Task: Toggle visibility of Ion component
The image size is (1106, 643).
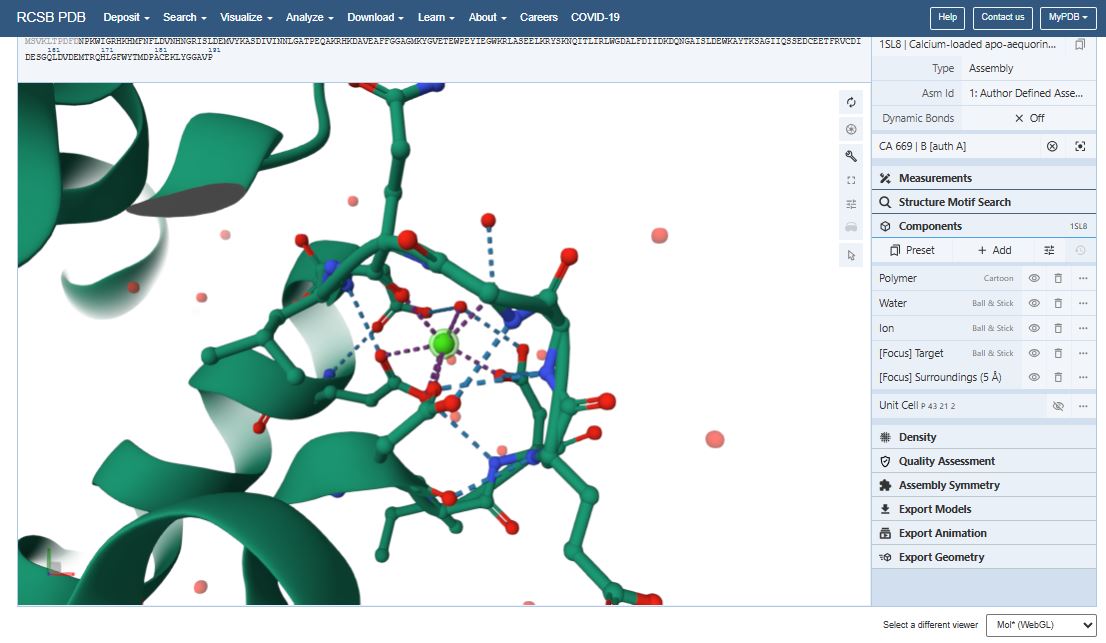Action: [x=1034, y=328]
